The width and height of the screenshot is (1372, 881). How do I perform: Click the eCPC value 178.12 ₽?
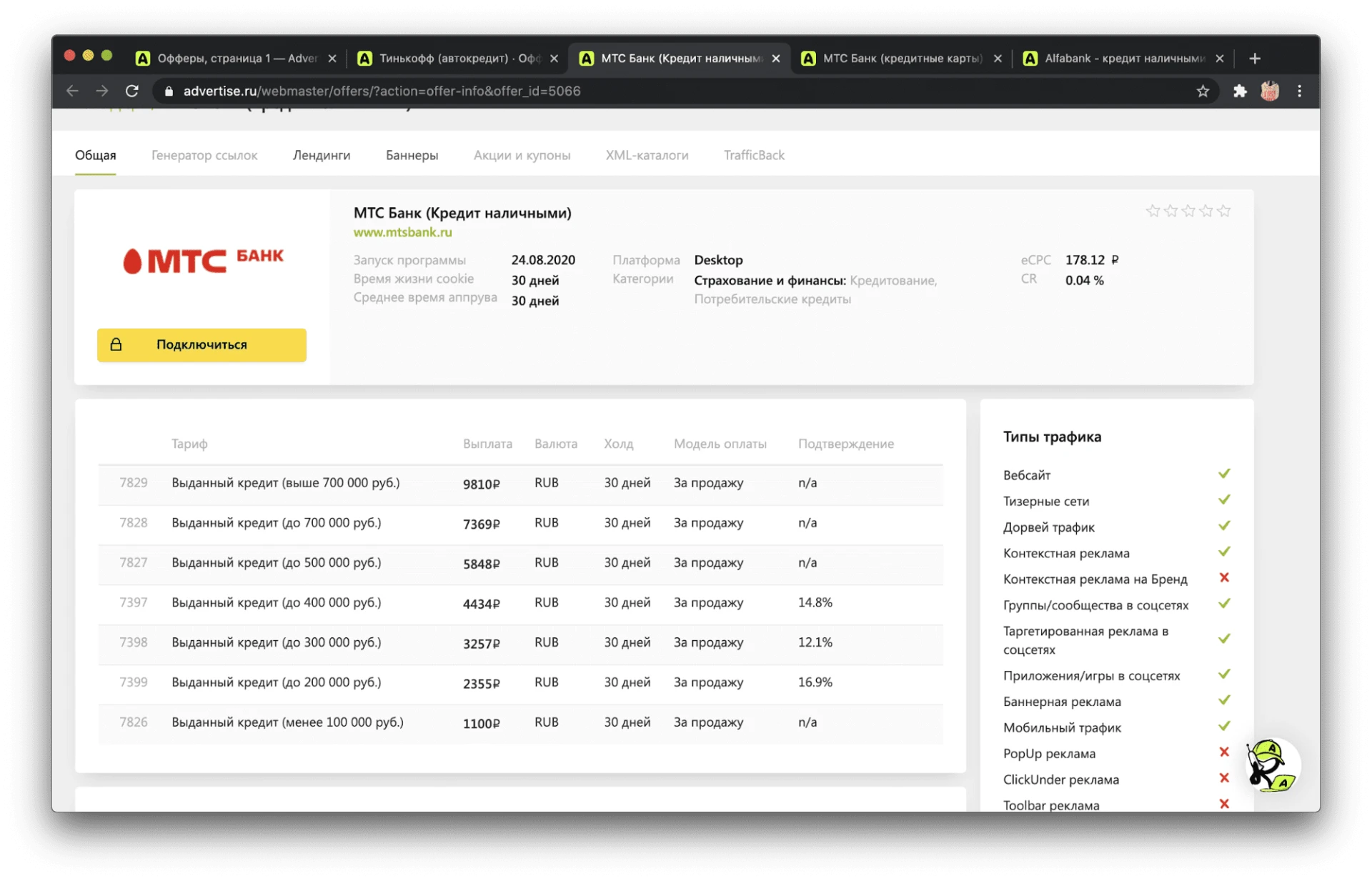click(1092, 260)
